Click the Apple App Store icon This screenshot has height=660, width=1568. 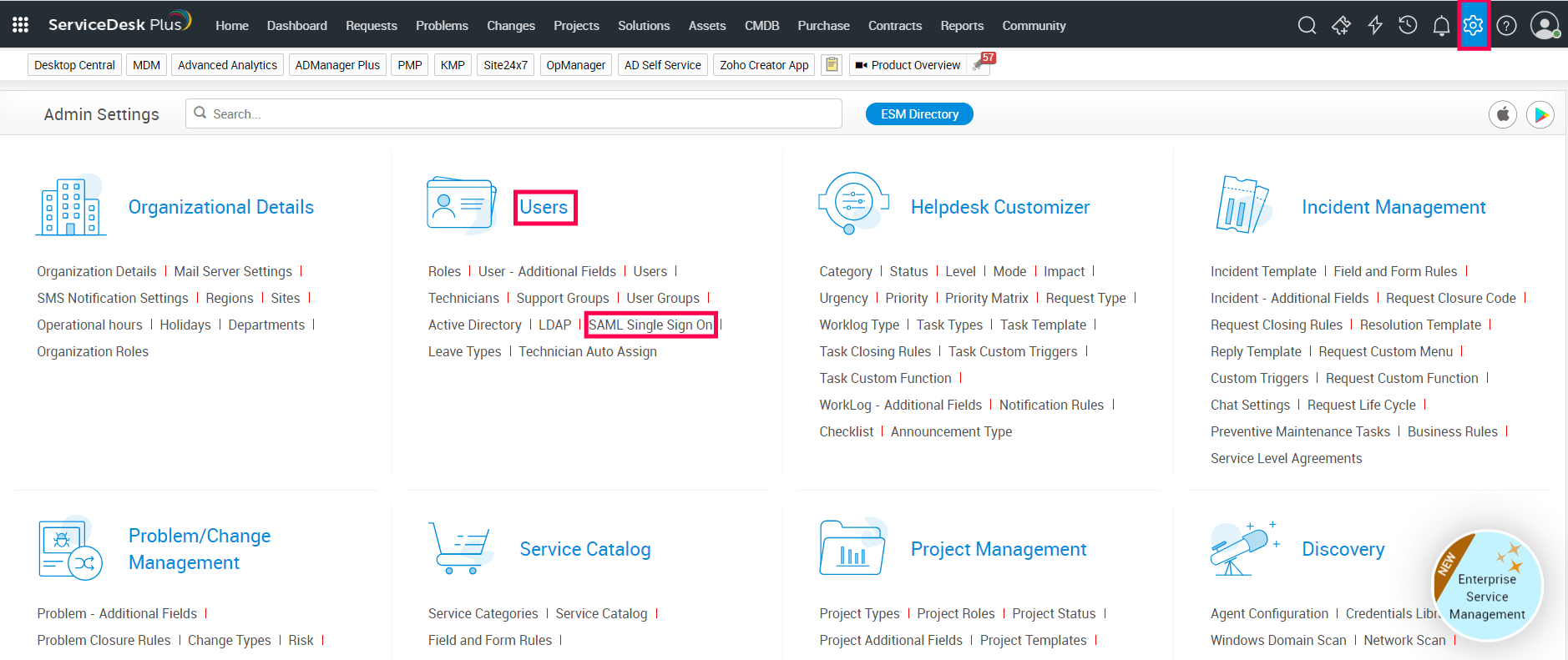[x=1503, y=114]
